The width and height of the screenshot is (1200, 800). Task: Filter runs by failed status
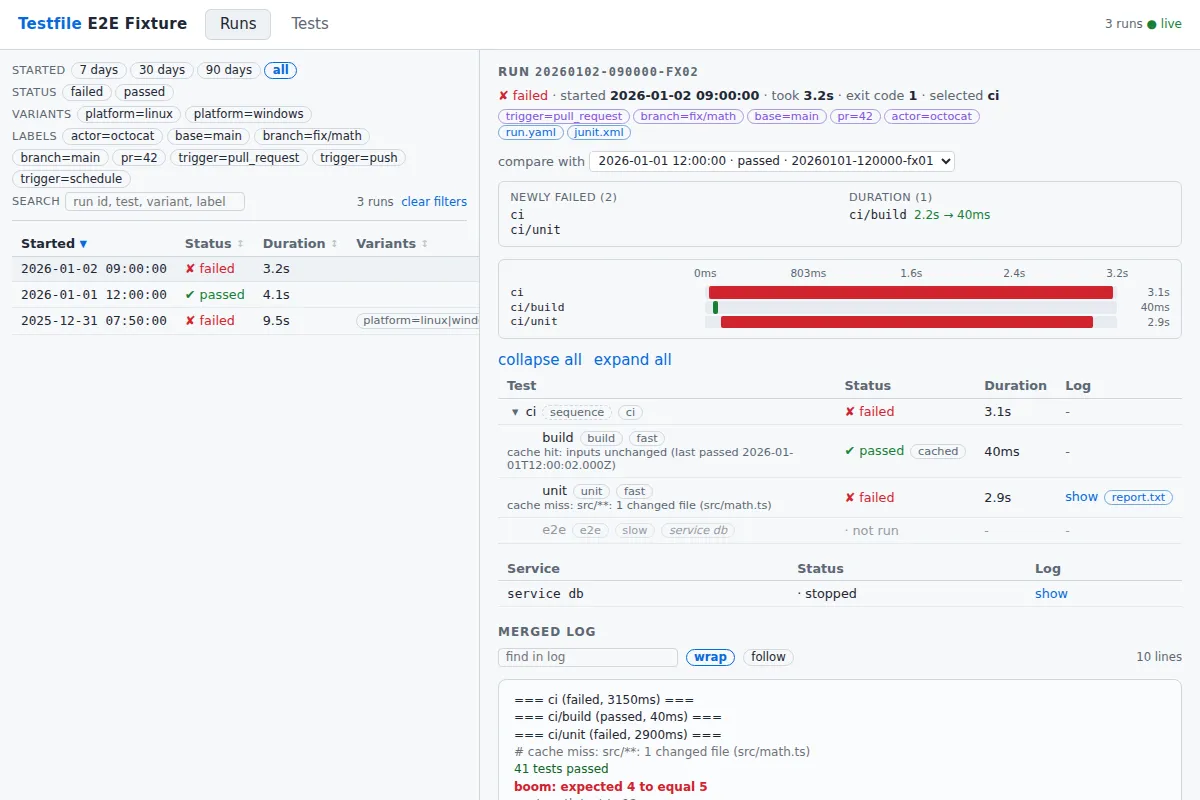click(x=87, y=92)
